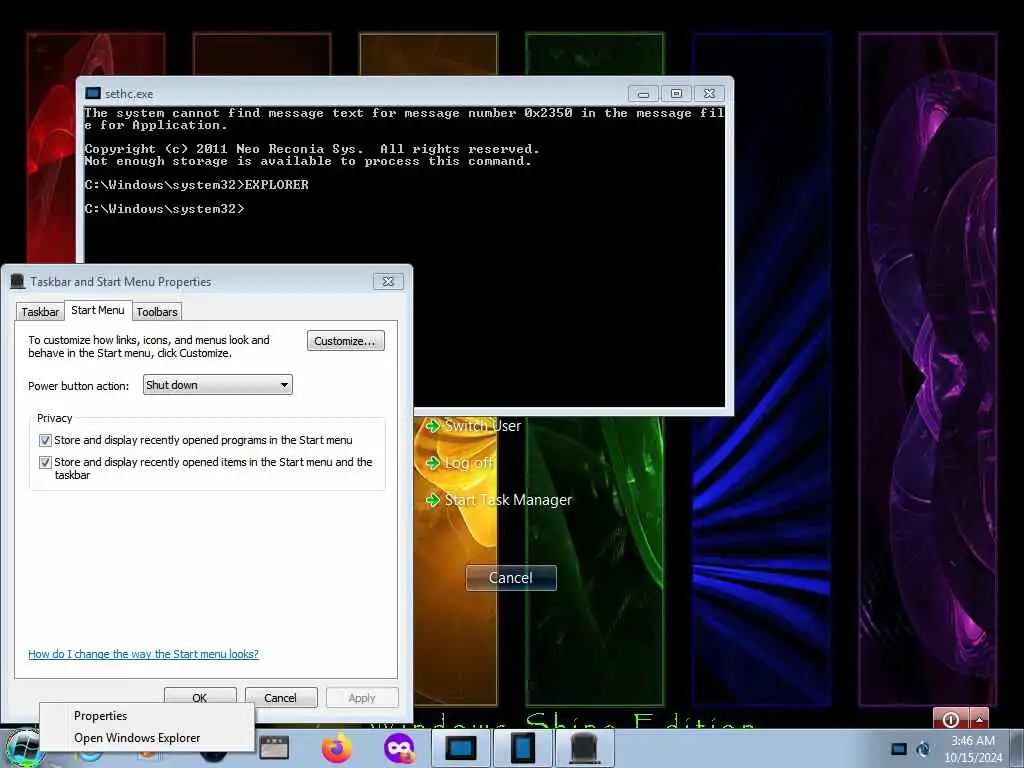The width and height of the screenshot is (1024, 768).
Task: Click the large Cancel button on security screen
Action: [511, 577]
